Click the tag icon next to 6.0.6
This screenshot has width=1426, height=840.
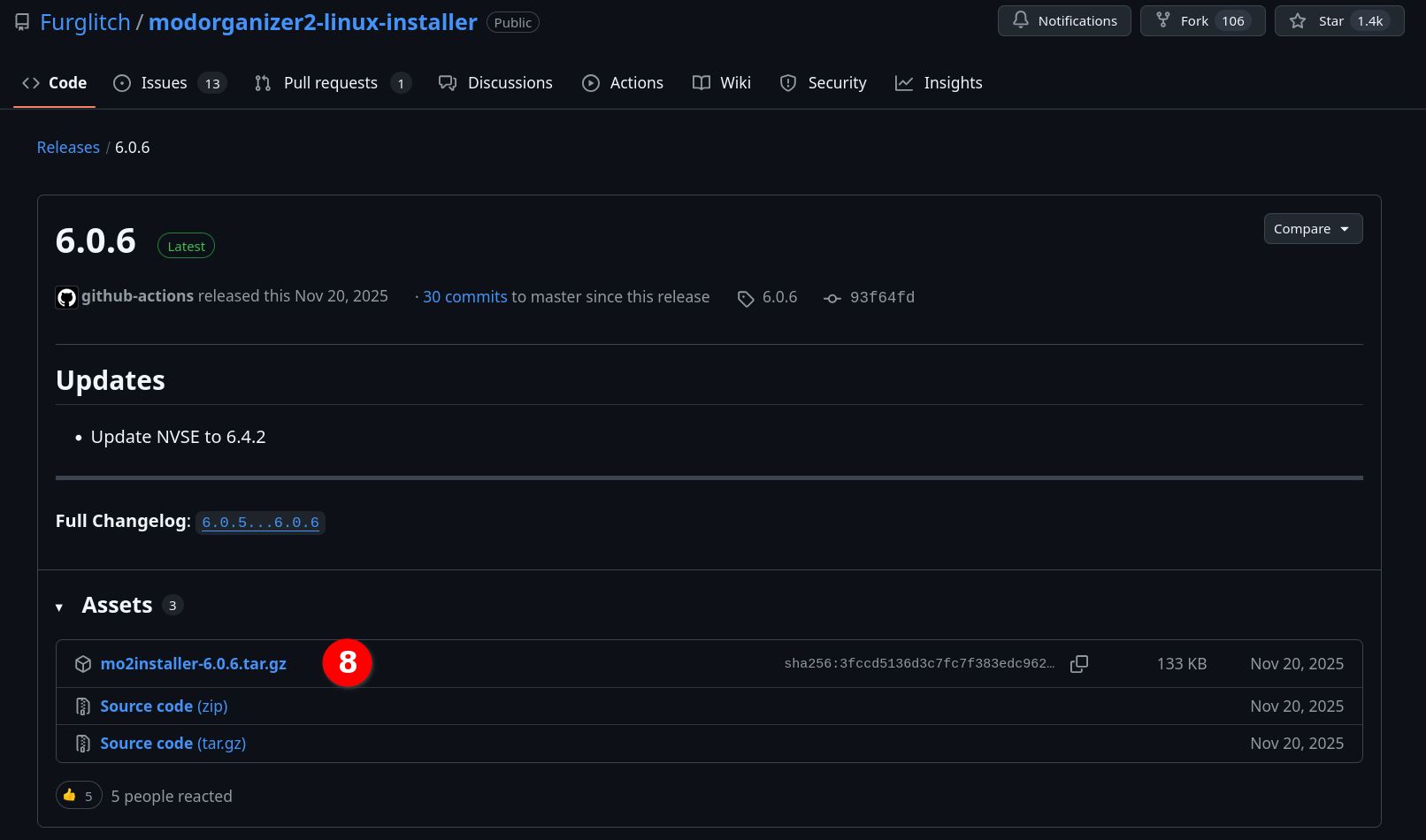[x=746, y=299]
